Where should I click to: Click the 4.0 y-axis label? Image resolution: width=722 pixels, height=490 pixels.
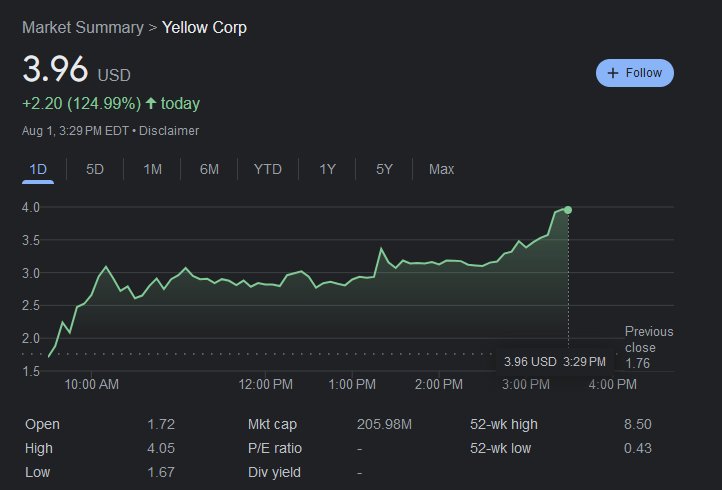pyautogui.click(x=31, y=207)
